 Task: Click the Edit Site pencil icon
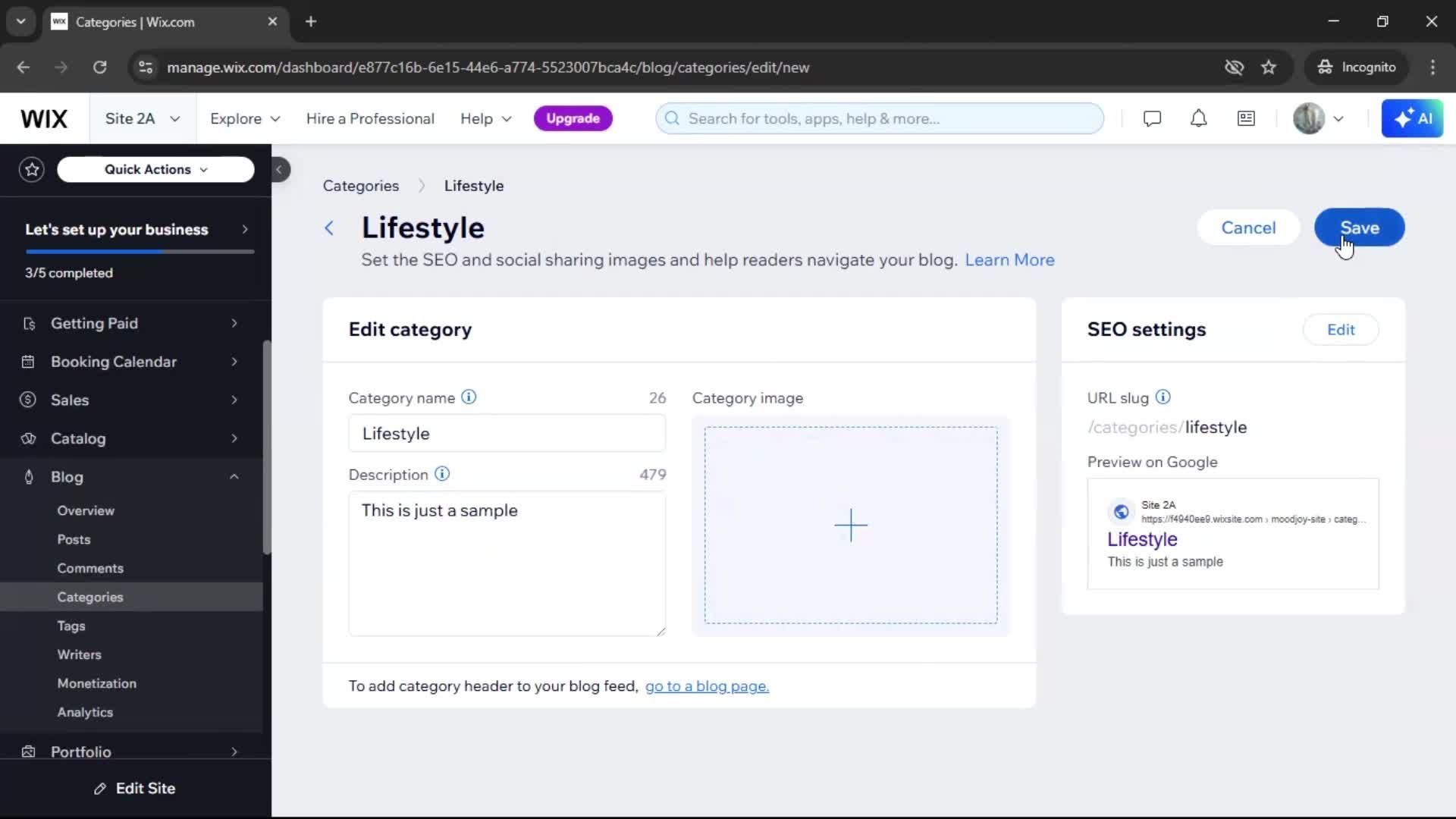(100, 789)
